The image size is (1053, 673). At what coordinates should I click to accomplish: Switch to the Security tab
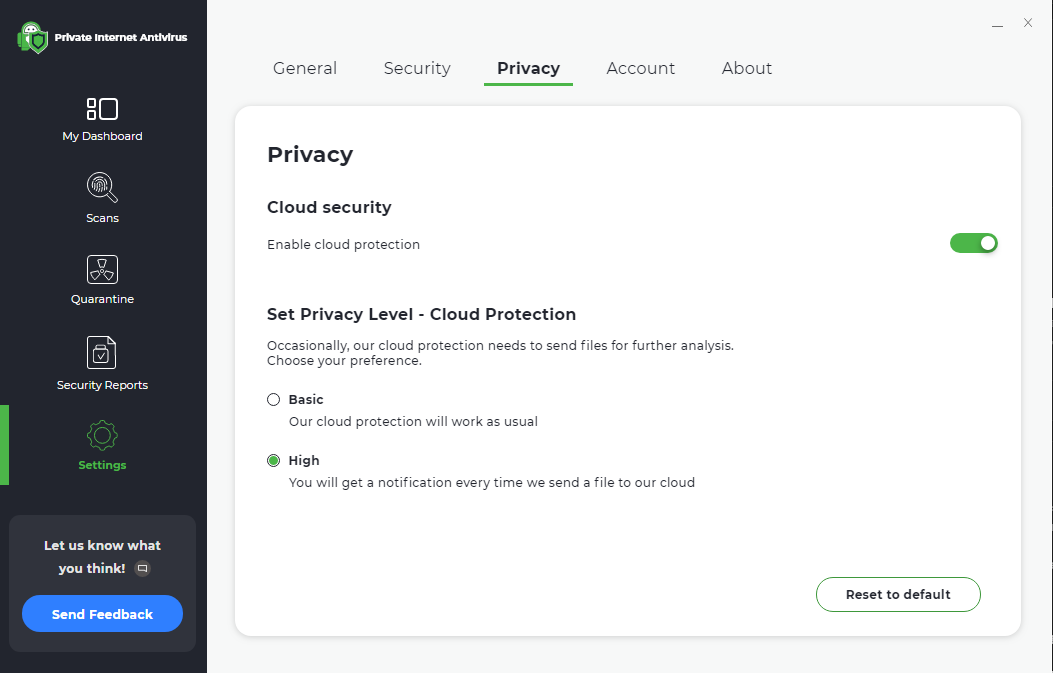coord(417,68)
